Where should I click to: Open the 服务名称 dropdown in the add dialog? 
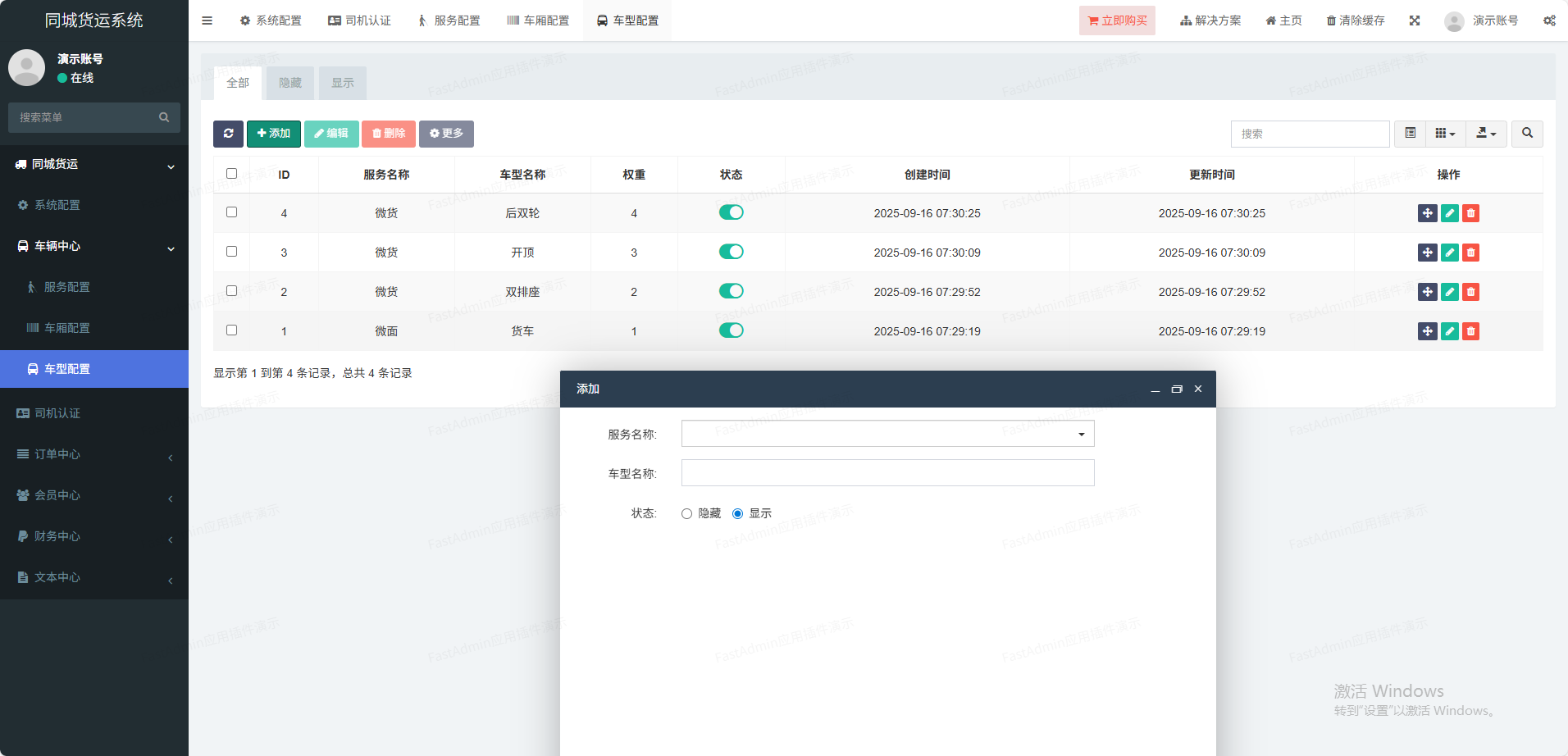pos(887,434)
